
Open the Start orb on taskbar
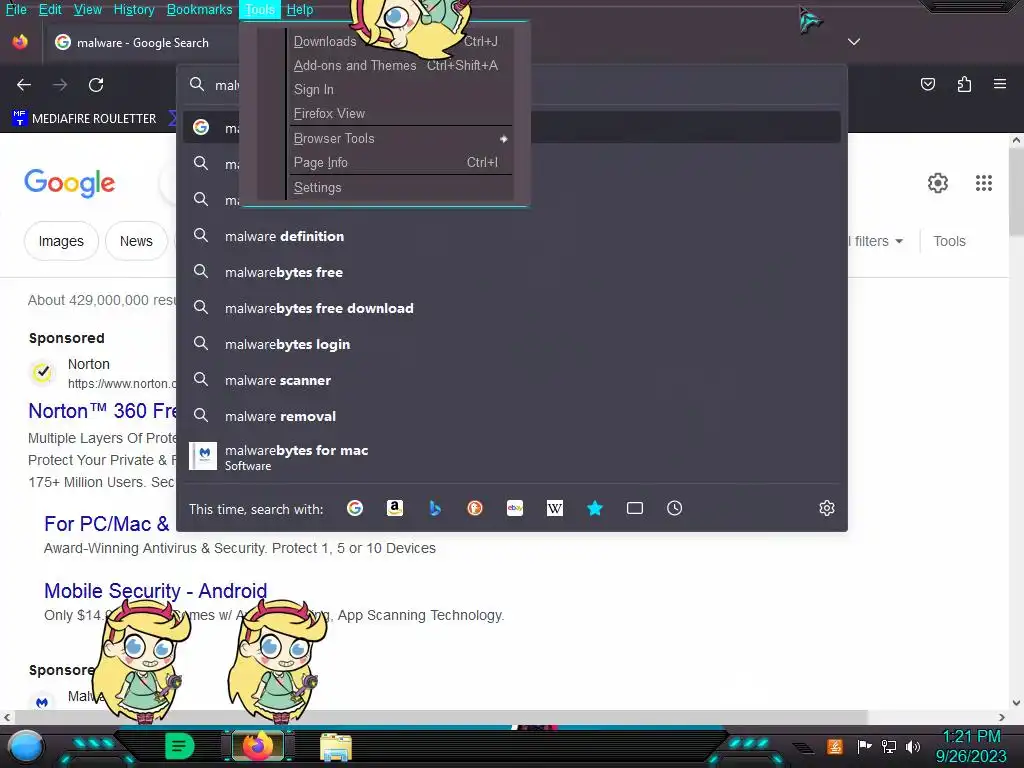click(x=26, y=748)
